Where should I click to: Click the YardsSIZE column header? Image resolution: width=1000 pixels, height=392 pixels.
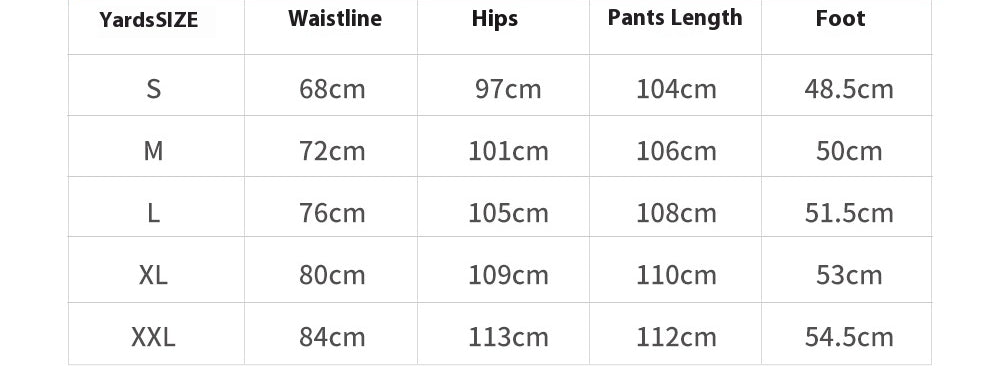click(149, 20)
